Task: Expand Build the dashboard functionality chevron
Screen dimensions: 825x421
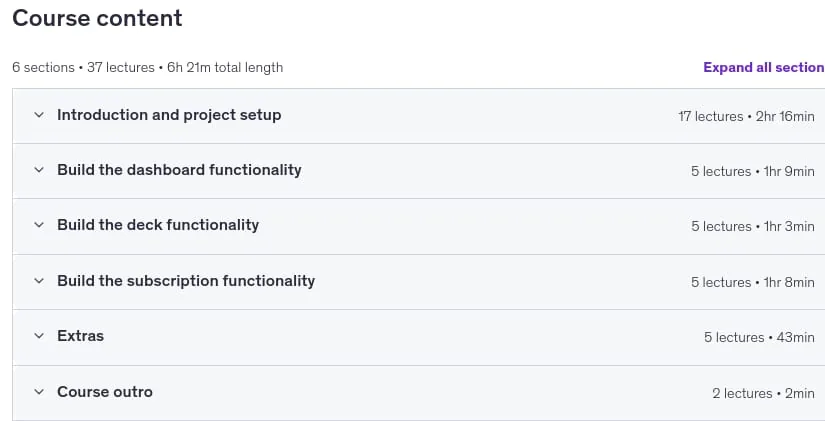Action: (x=39, y=170)
